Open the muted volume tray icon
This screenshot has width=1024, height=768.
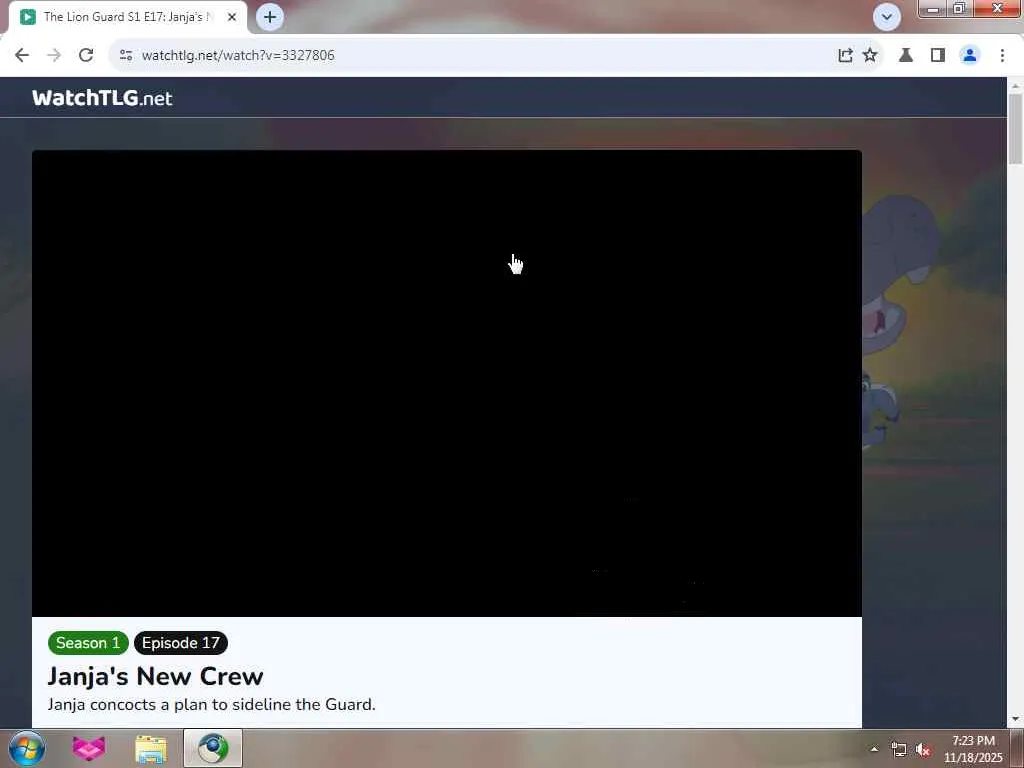(923, 750)
